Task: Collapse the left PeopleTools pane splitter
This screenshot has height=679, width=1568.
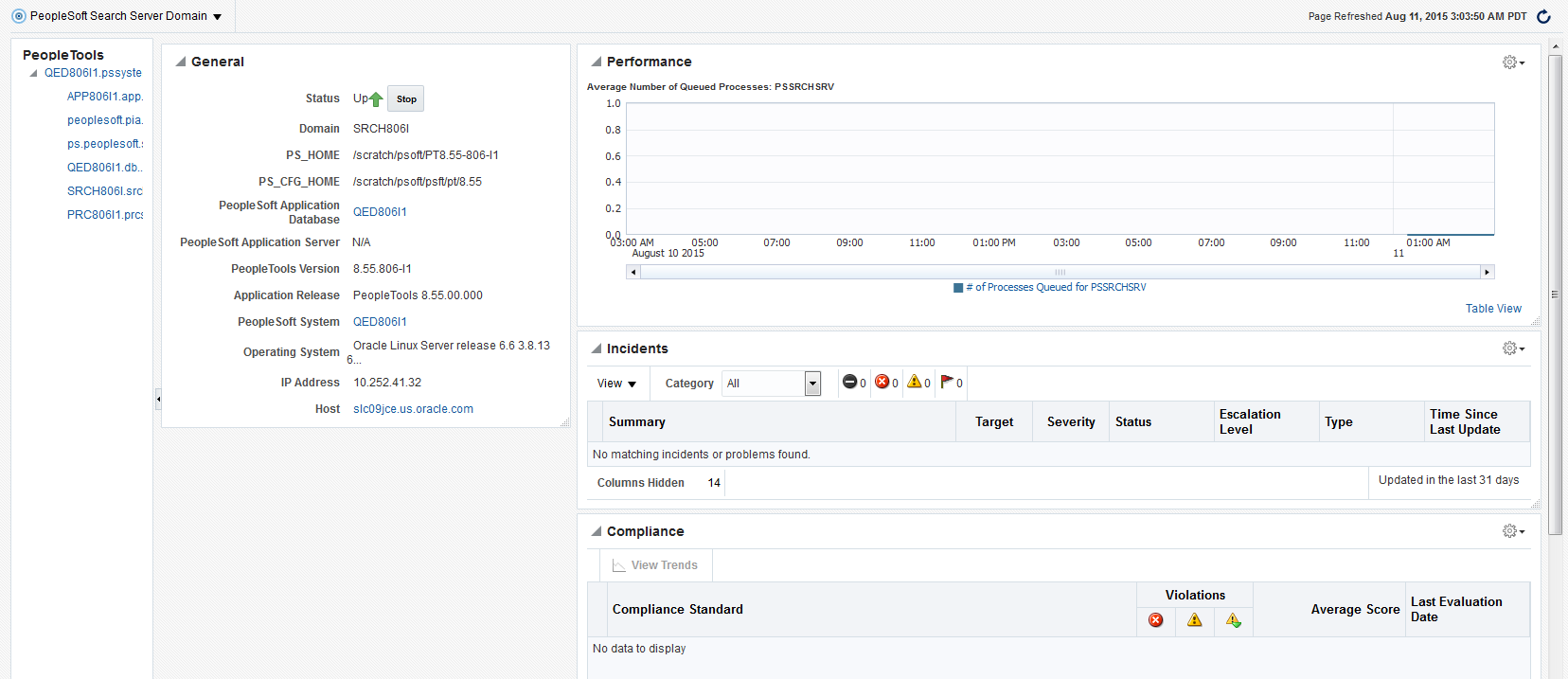Action: (158, 399)
